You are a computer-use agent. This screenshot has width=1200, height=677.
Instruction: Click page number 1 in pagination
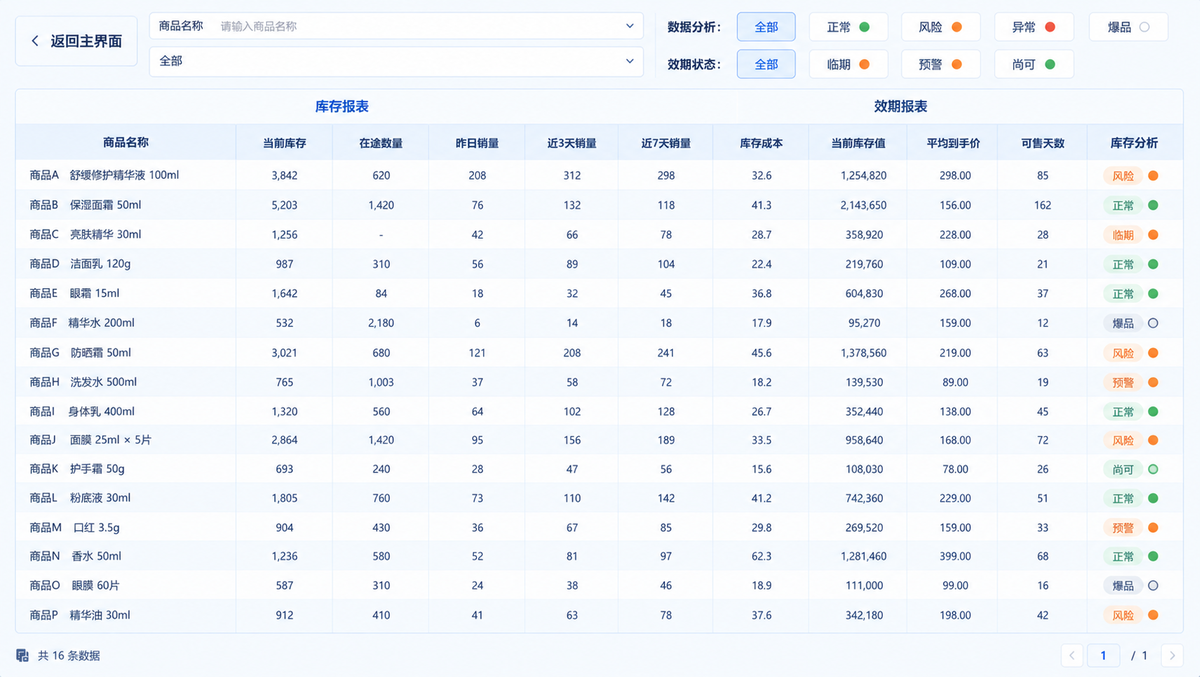pyautogui.click(x=1104, y=656)
